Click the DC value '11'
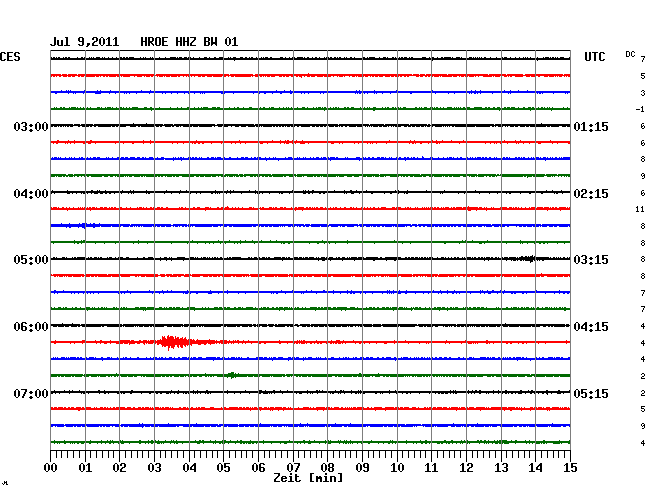This screenshot has height=494, width=650. 640,209
